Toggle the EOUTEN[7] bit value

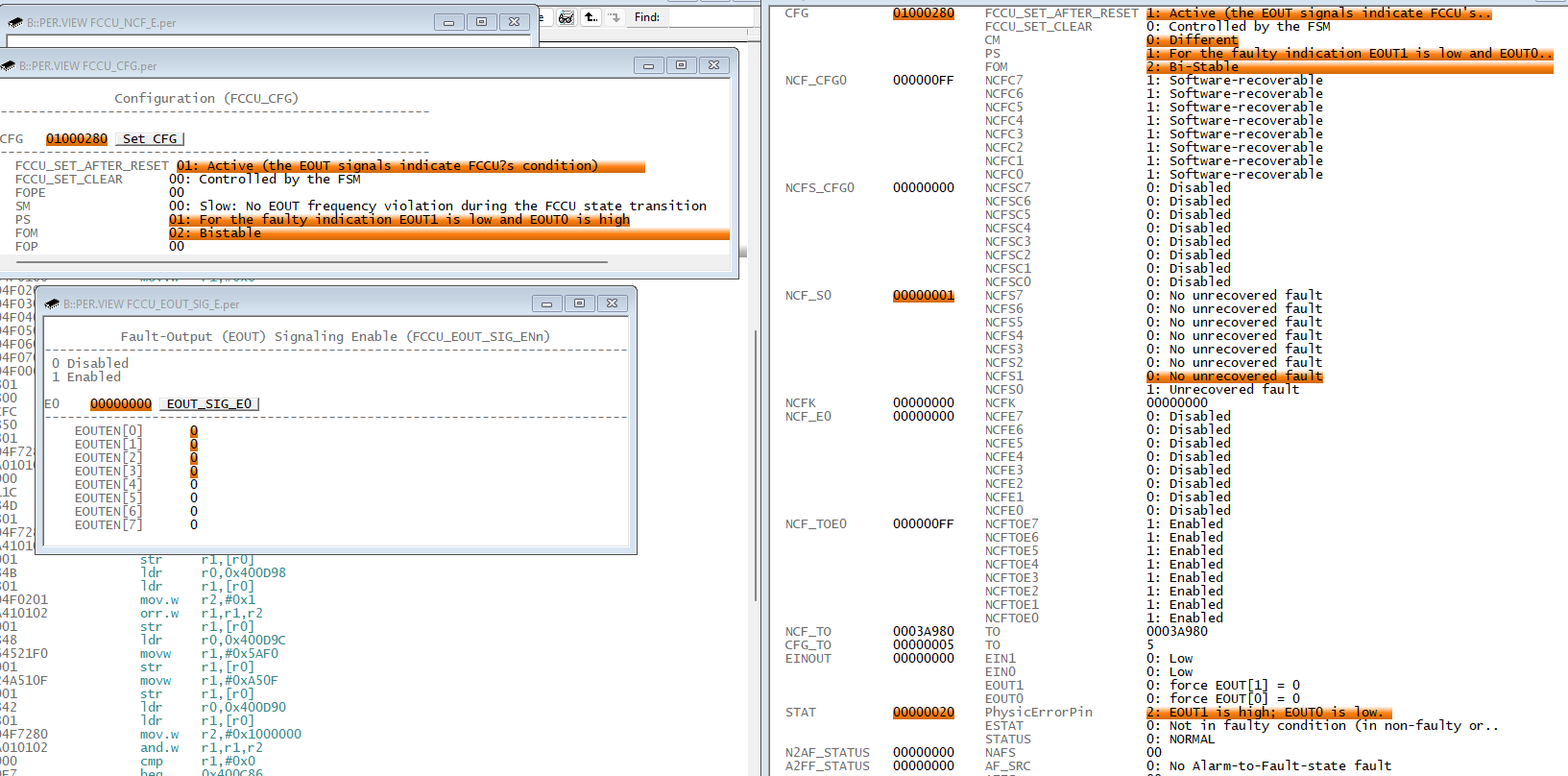(x=194, y=525)
